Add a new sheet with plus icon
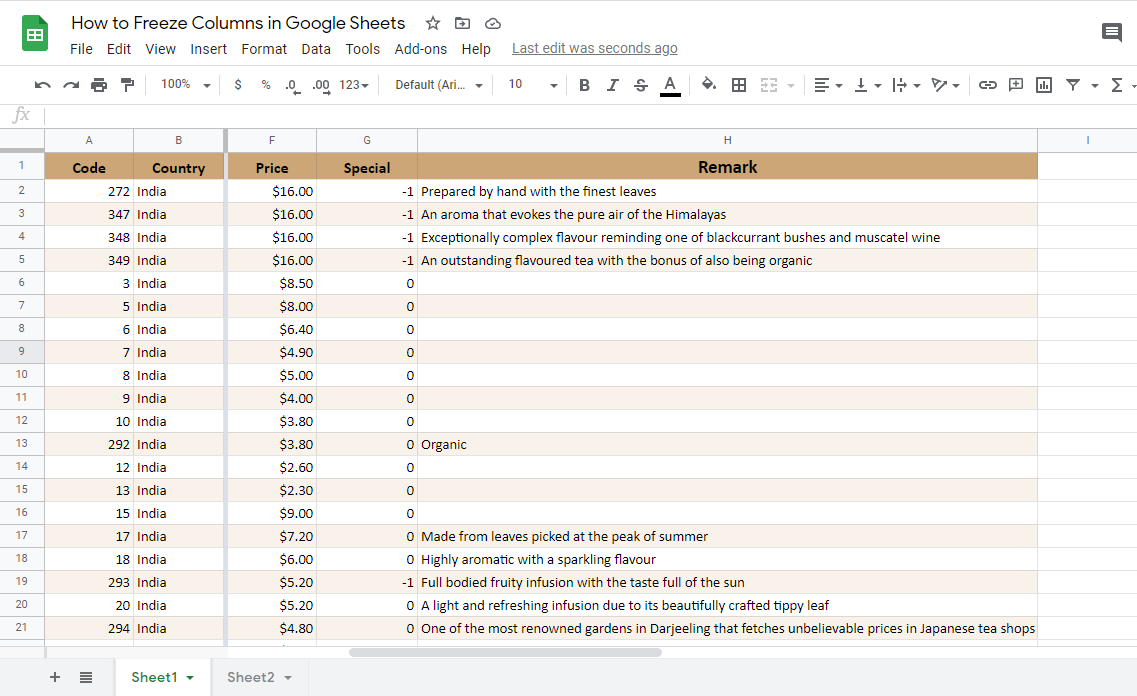The height and width of the screenshot is (696, 1137). pyautogui.click(x=54, y=677)
